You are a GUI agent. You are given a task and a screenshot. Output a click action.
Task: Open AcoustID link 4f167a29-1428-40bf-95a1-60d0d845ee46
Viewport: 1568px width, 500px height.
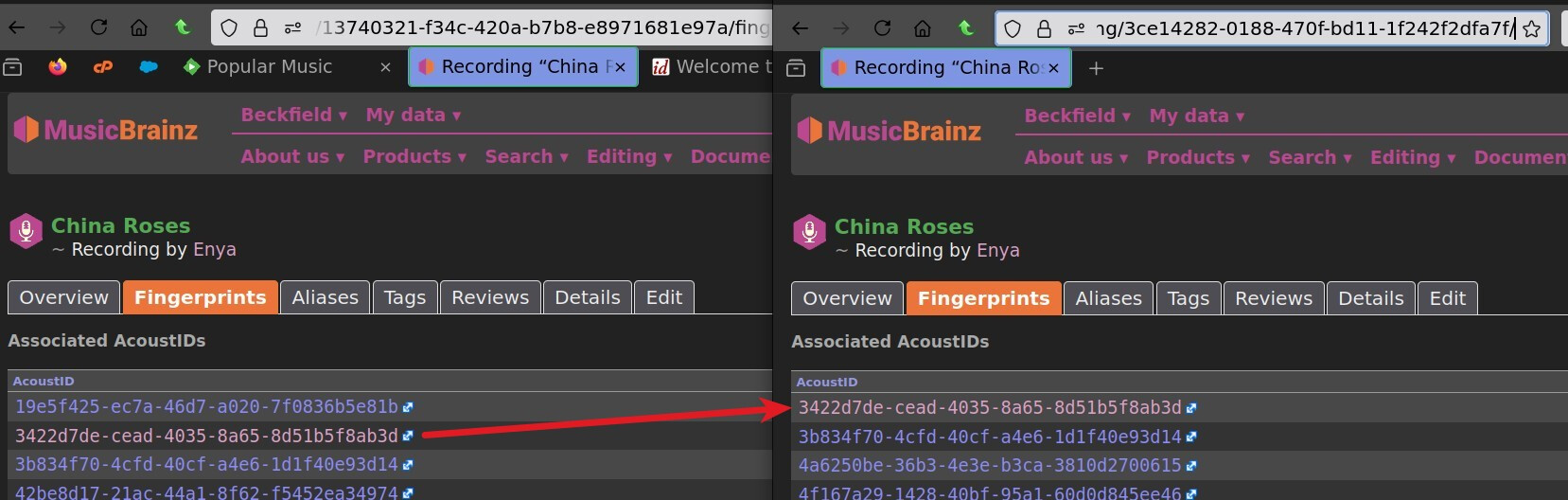pyautogui.click(x=990, y=493)
